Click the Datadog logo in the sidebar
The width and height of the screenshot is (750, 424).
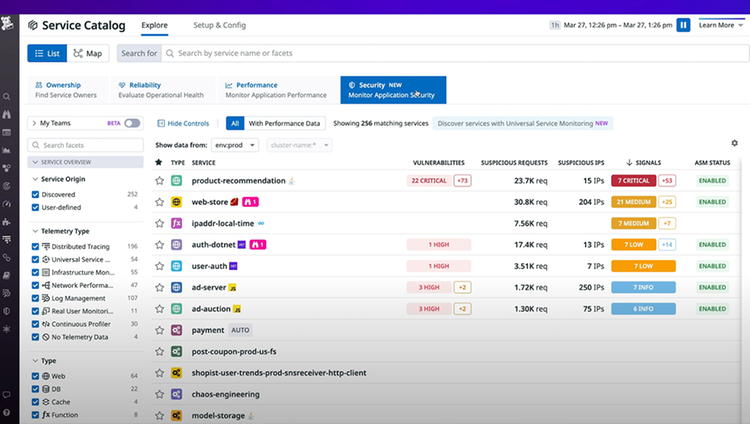coord(7,23)
